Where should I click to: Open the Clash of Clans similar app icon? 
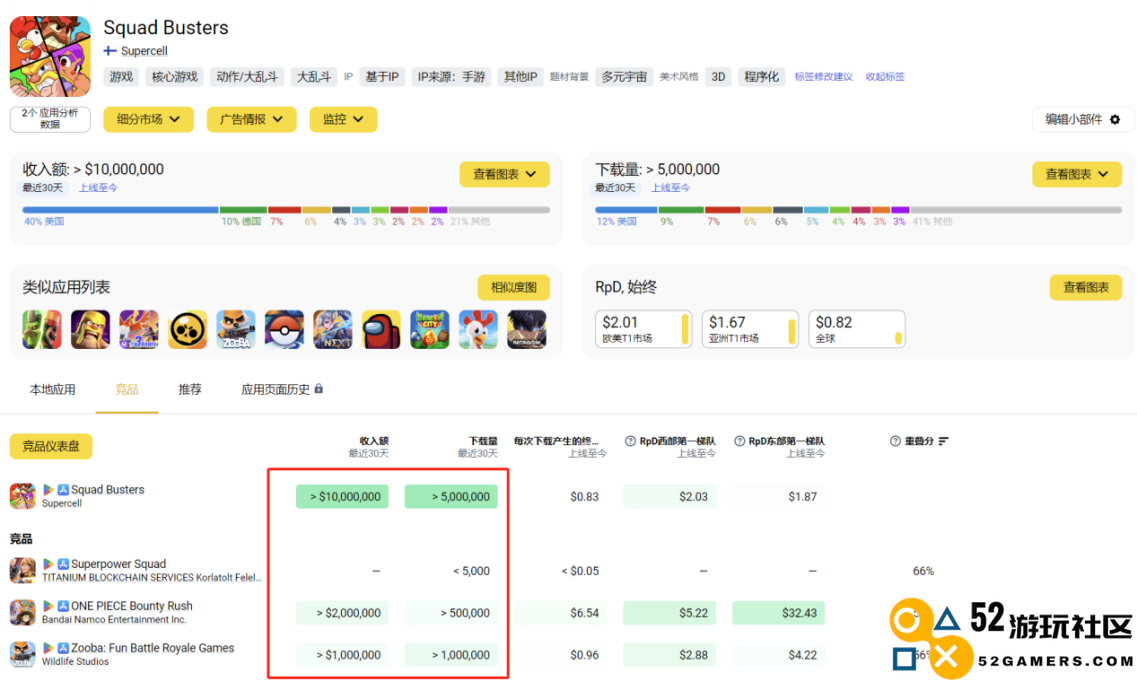coord(91,329)
